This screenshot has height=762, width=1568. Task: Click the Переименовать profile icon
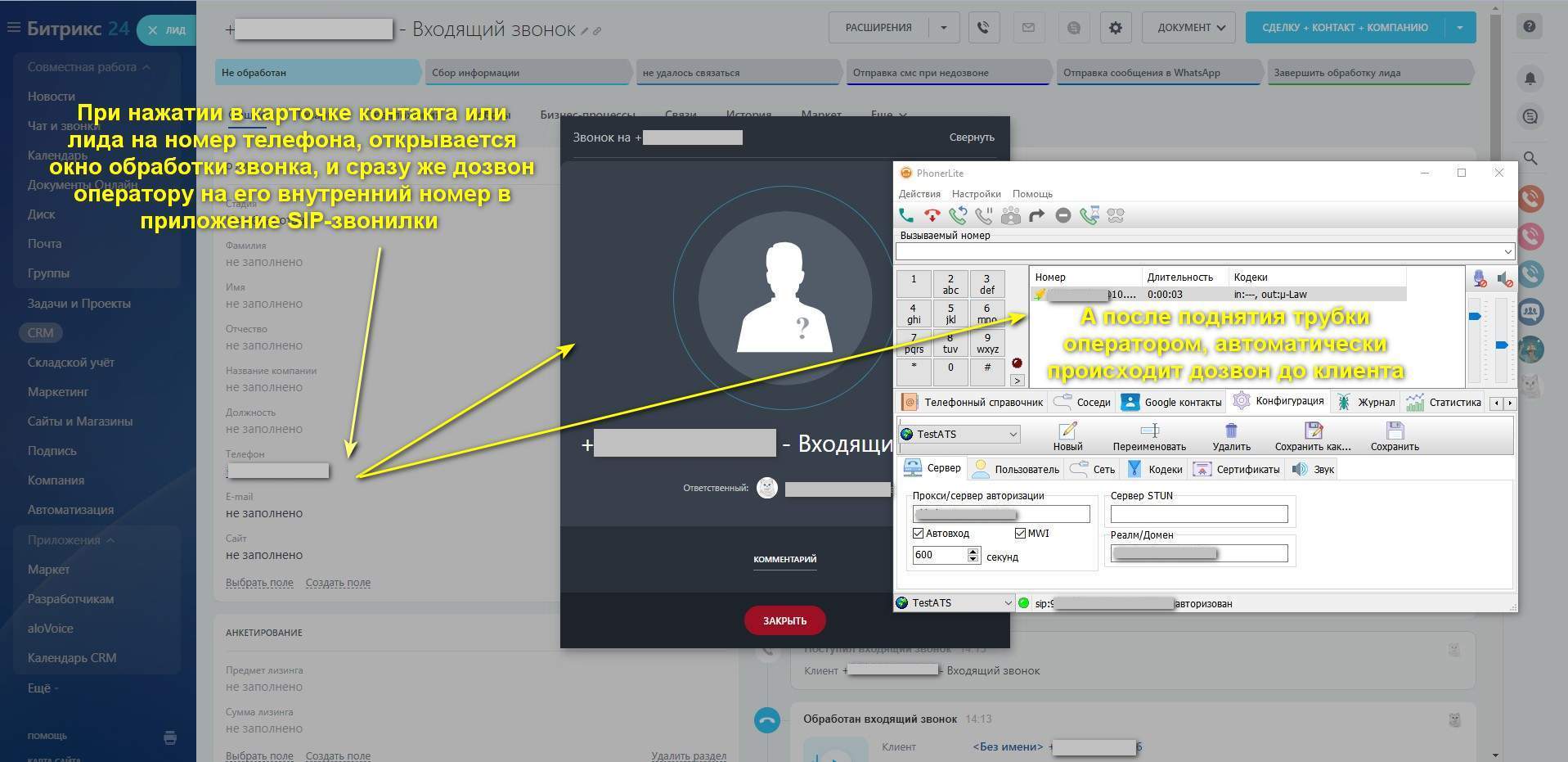click(1149, 436)
